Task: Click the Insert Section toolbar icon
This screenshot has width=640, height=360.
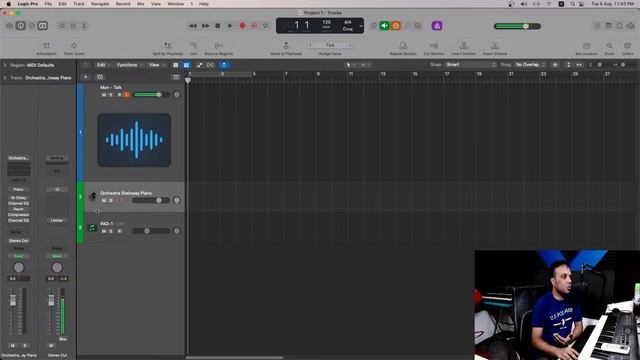Action: coord(464,45)
